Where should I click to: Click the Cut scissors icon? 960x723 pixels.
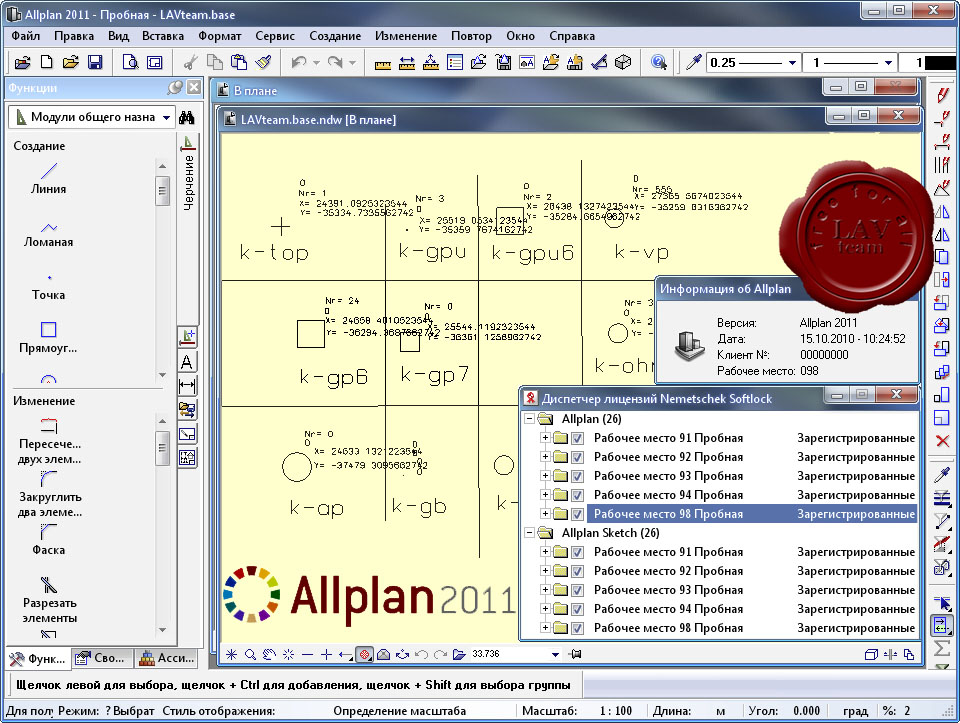[x=191, y=62]
